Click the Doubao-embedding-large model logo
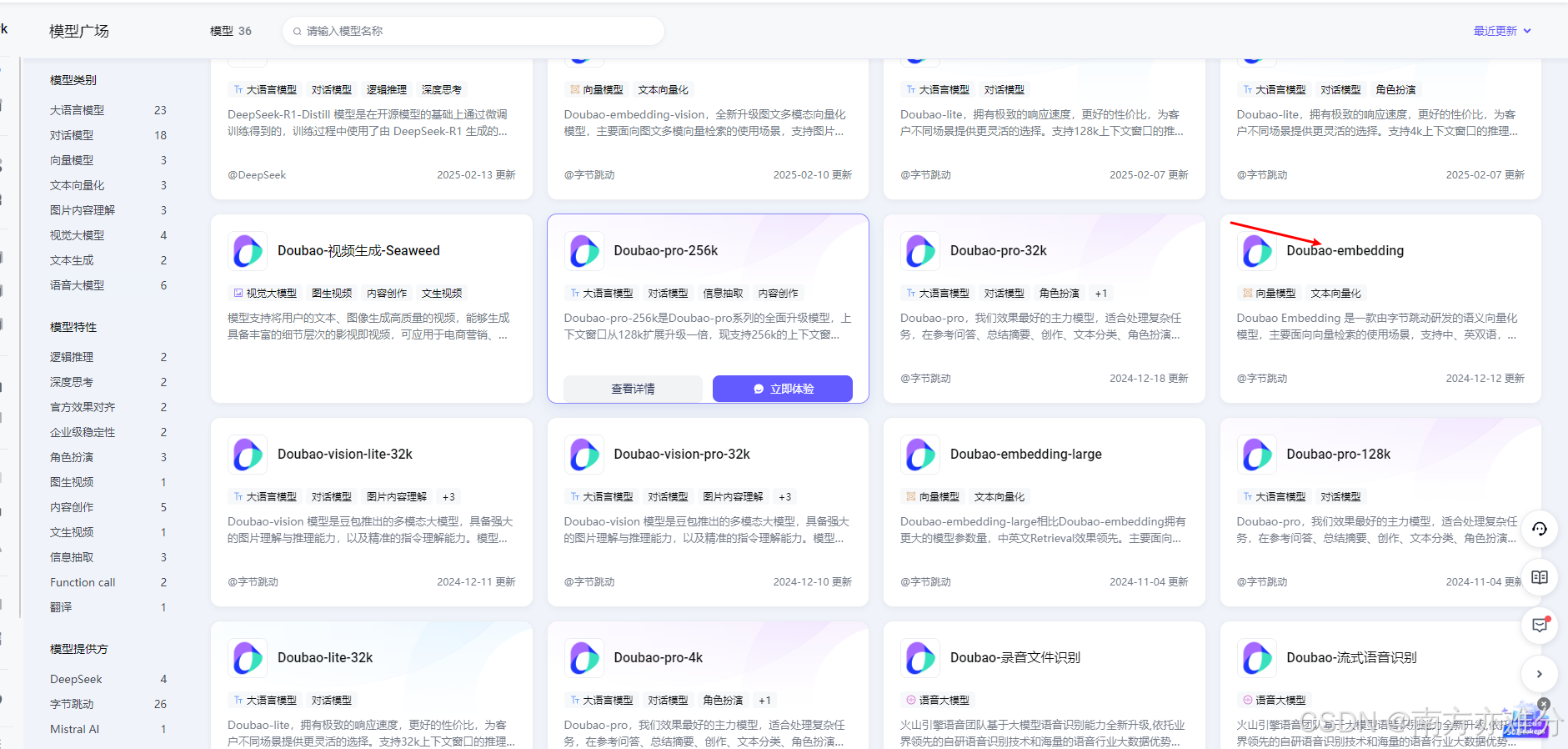The image size is (1568, 749). point(920,455)
